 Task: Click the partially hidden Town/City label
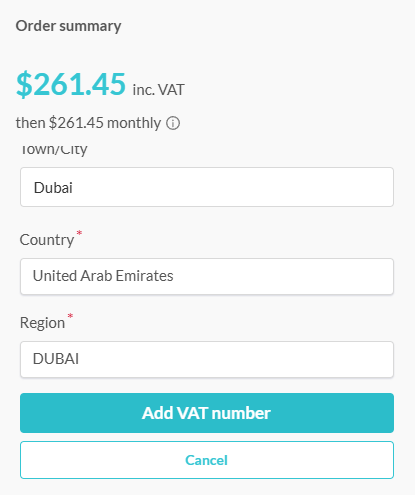click(54, 150)
